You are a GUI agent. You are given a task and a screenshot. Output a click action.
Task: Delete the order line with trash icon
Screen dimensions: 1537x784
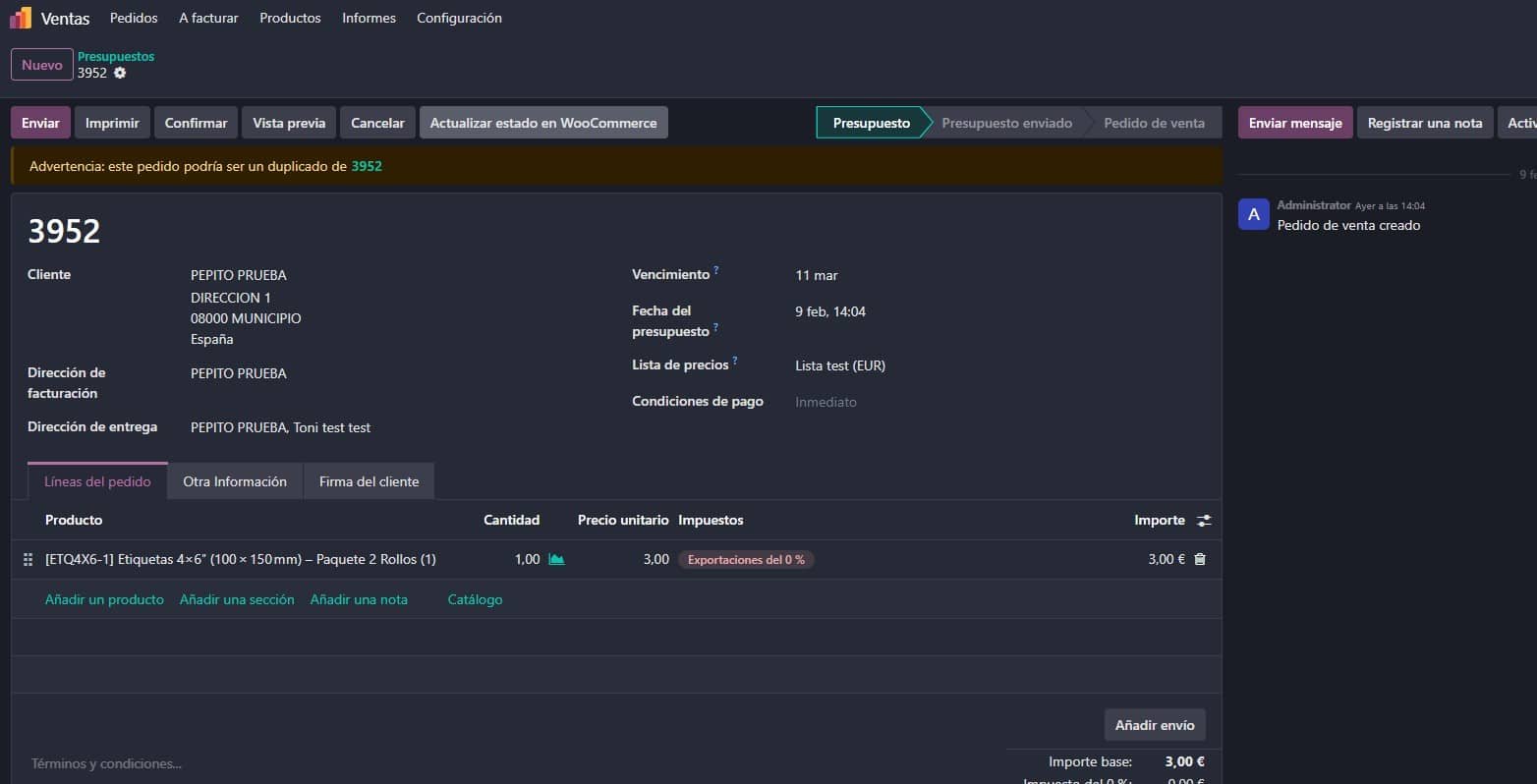(x=1199, y=559)
